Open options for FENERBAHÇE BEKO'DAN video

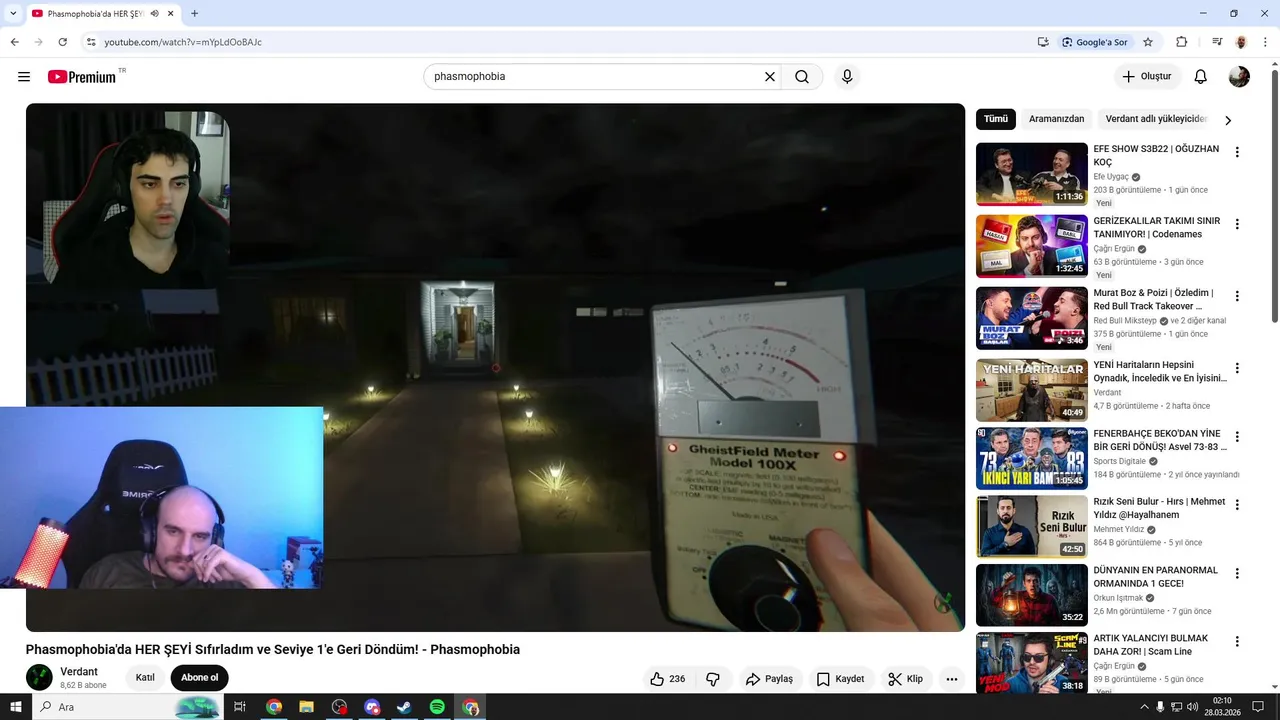coord(1237,437)
